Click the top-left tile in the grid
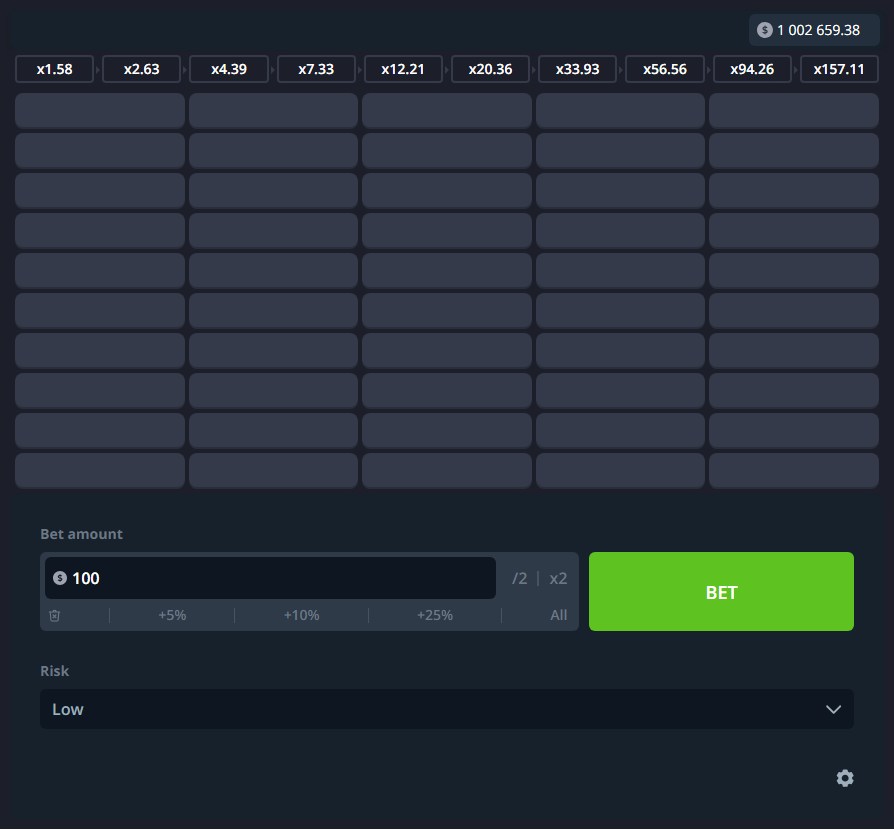 [100, 110]
